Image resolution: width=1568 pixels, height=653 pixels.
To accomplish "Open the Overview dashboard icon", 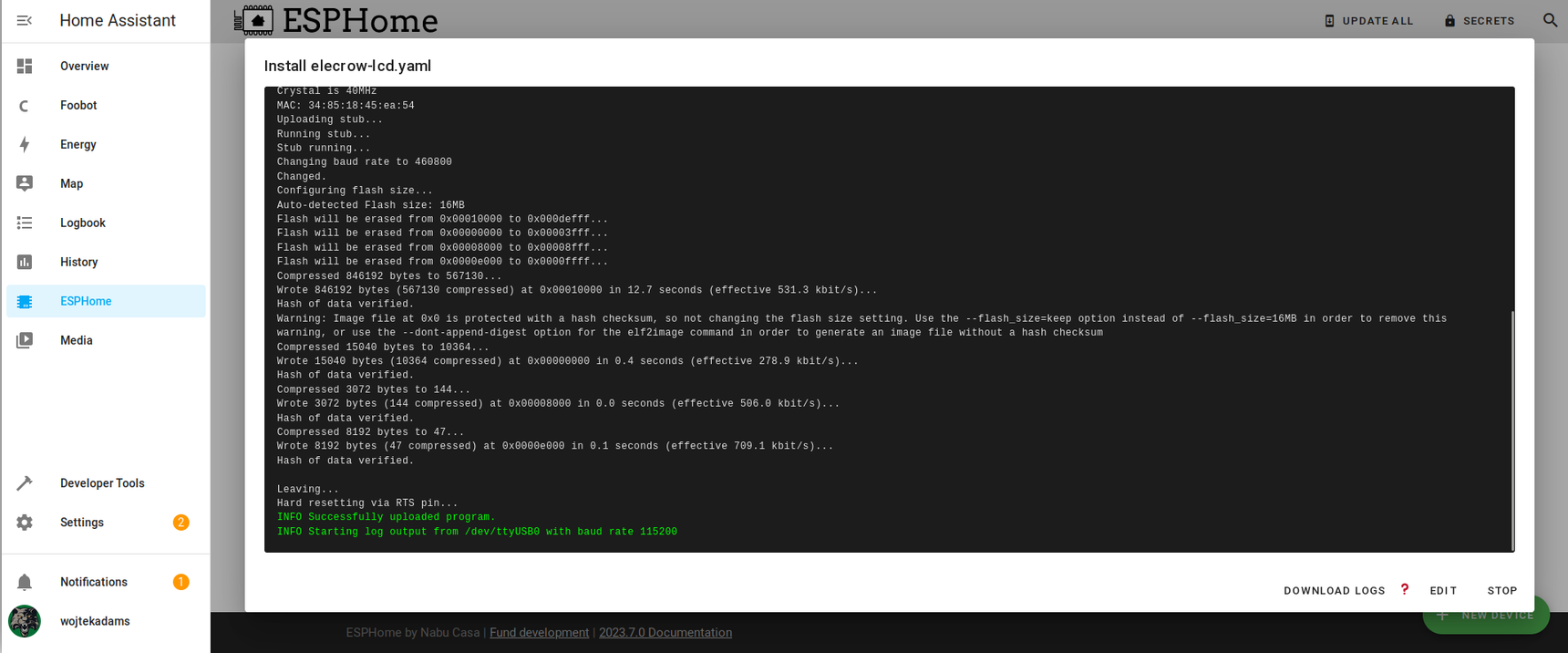I will coord(25,66).
